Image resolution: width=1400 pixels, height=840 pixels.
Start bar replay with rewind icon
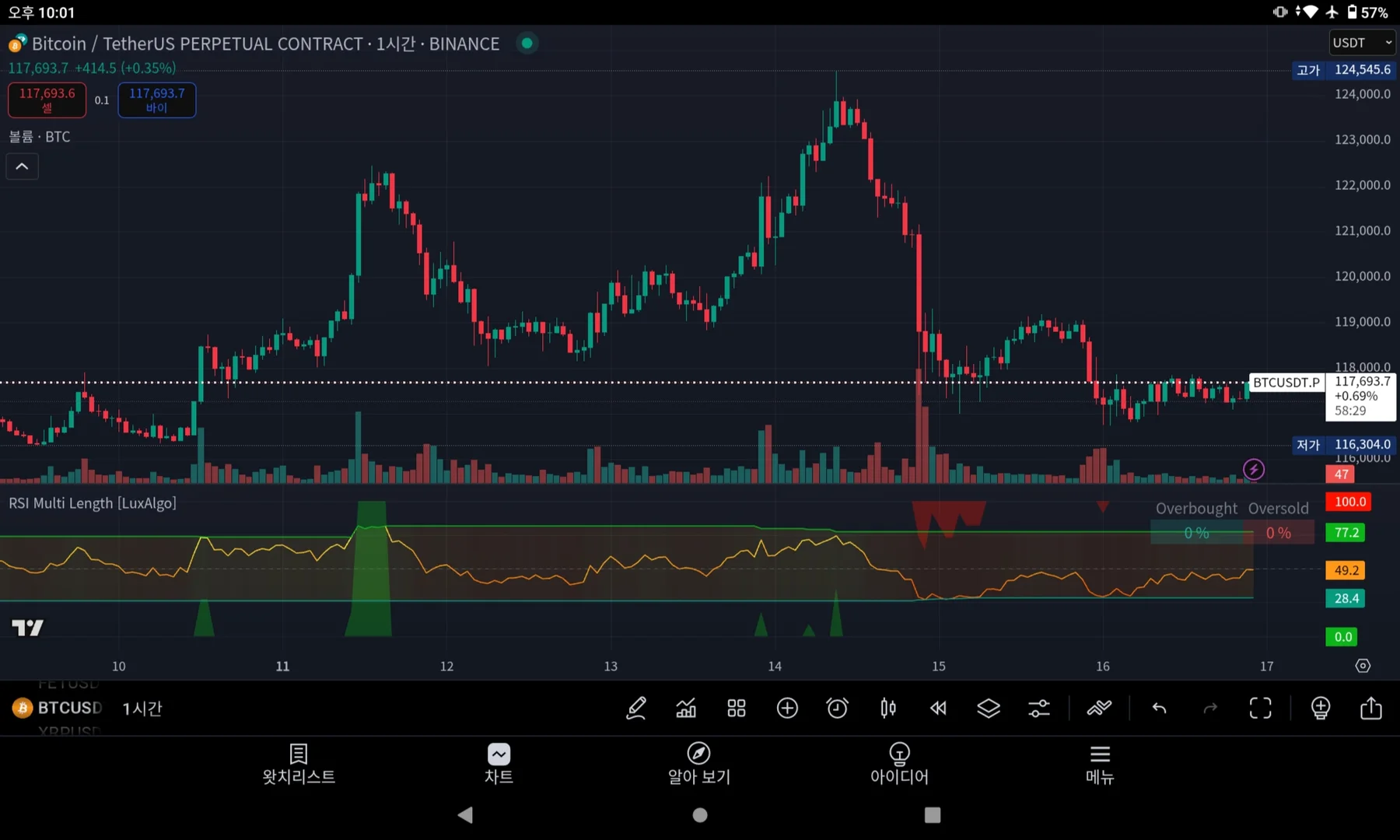click(x=938, y=708)
